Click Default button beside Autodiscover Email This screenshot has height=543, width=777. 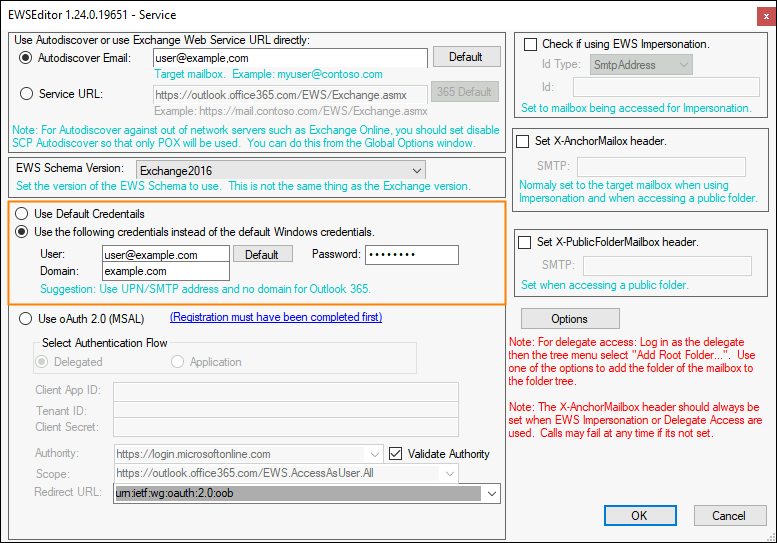[466, 57]
